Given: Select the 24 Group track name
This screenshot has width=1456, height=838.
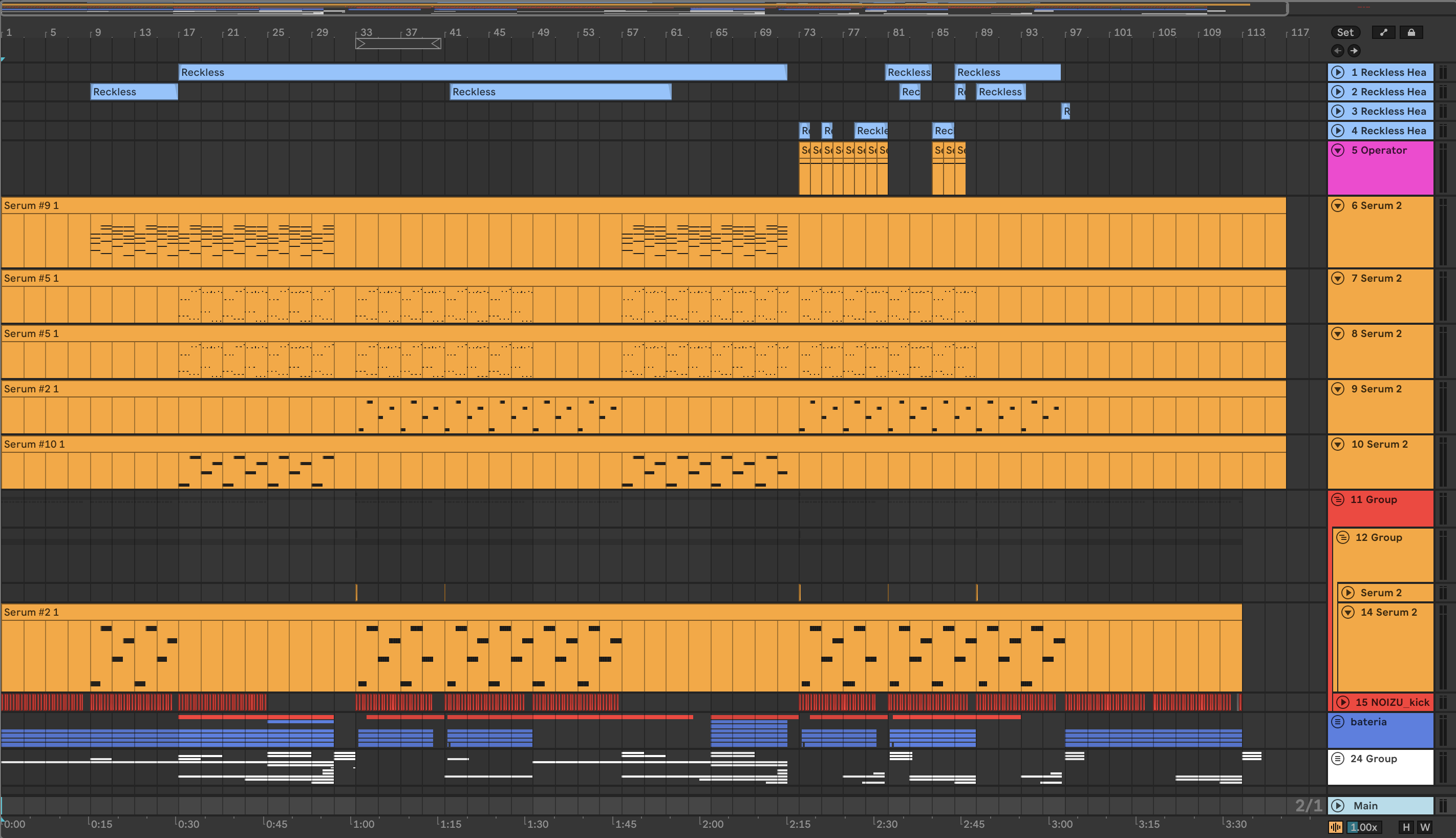Looking at the screenshot, I should pyautogui.click(x=1374, y=759).
